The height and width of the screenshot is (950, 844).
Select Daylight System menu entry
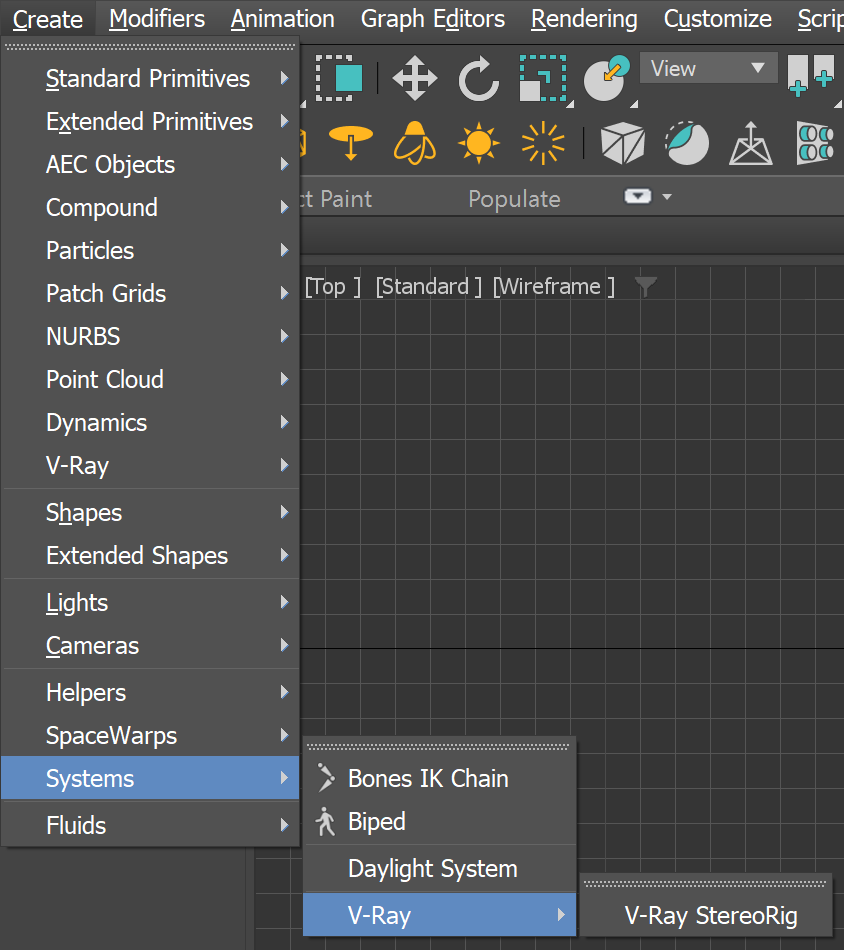(432, 869)
